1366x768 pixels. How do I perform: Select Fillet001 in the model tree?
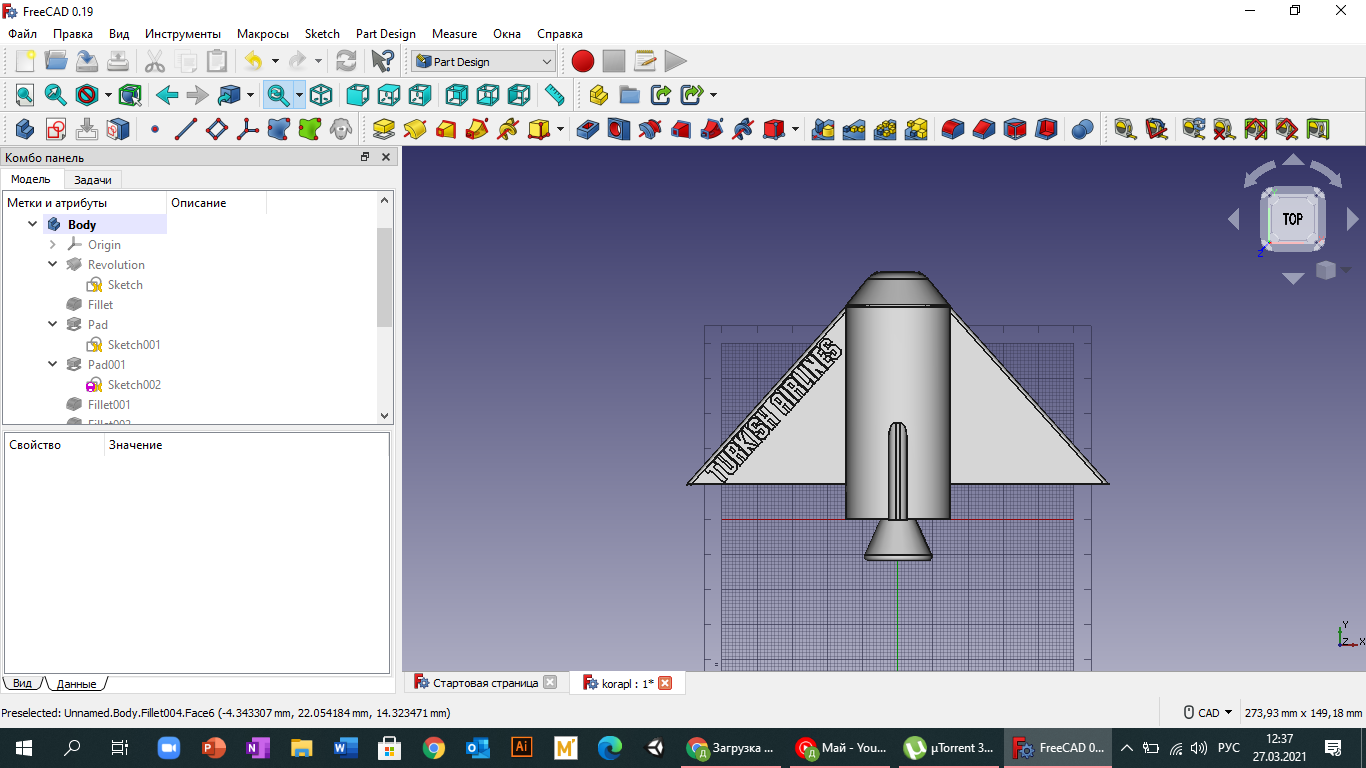click(108, 405)
